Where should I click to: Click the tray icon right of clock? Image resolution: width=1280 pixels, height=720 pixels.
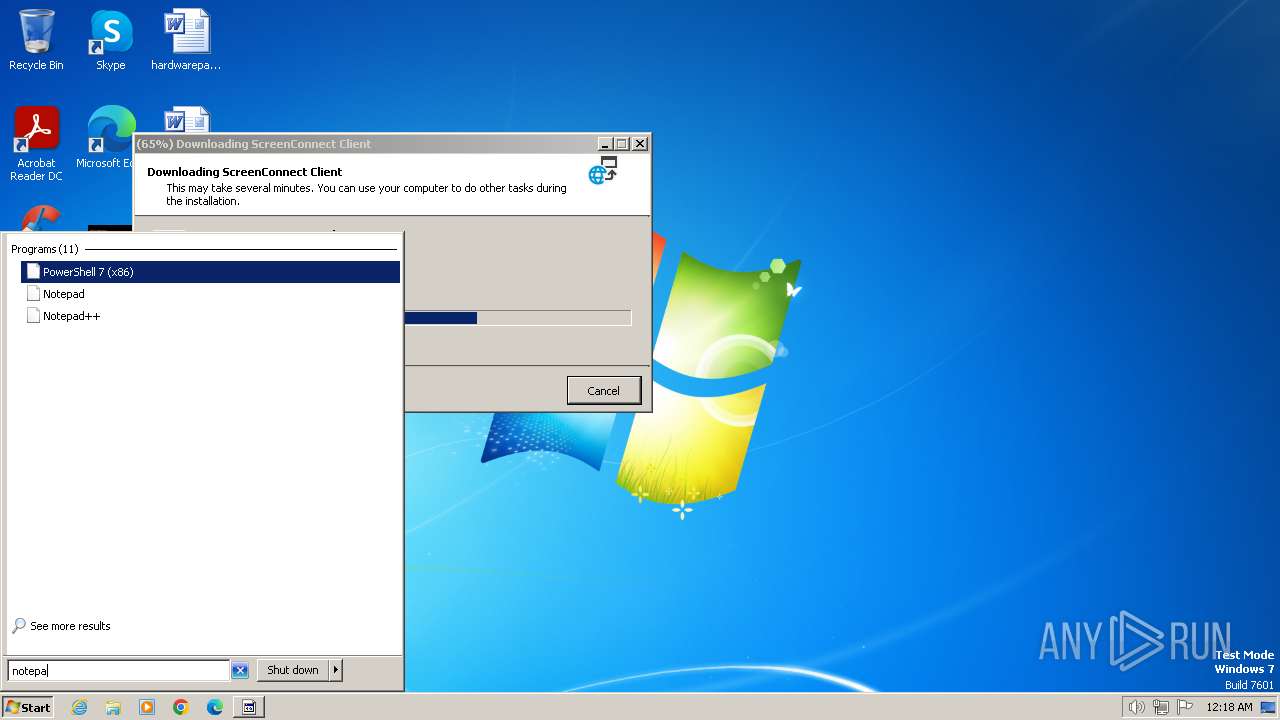point(1268,707)
